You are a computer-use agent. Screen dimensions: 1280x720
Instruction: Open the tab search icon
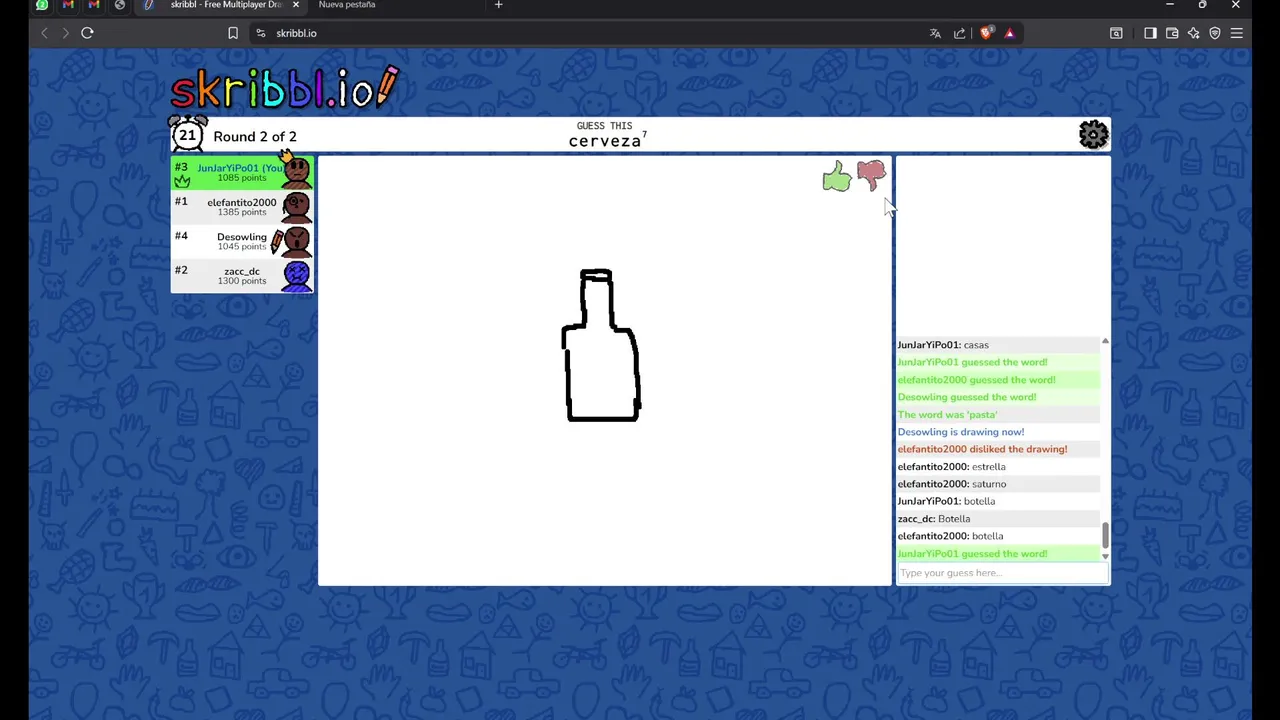pos(1116,33)
